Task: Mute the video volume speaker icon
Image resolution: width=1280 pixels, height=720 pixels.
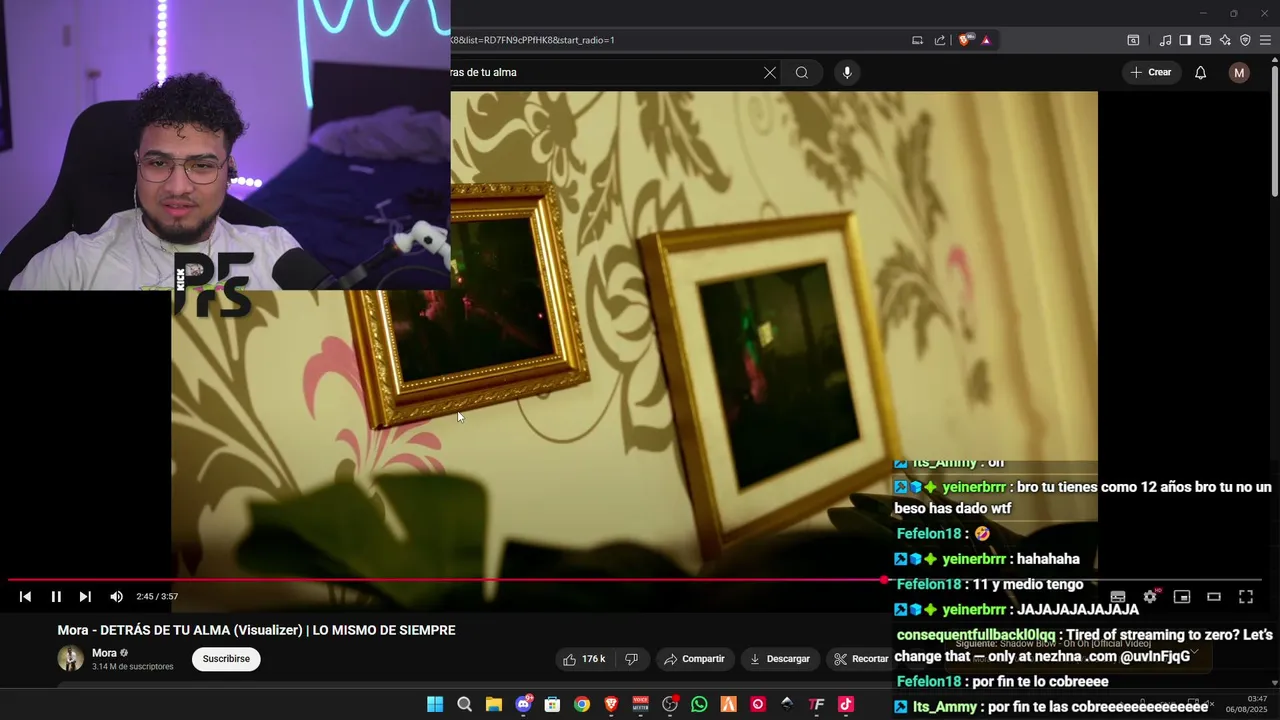Action: pos(116,597)
